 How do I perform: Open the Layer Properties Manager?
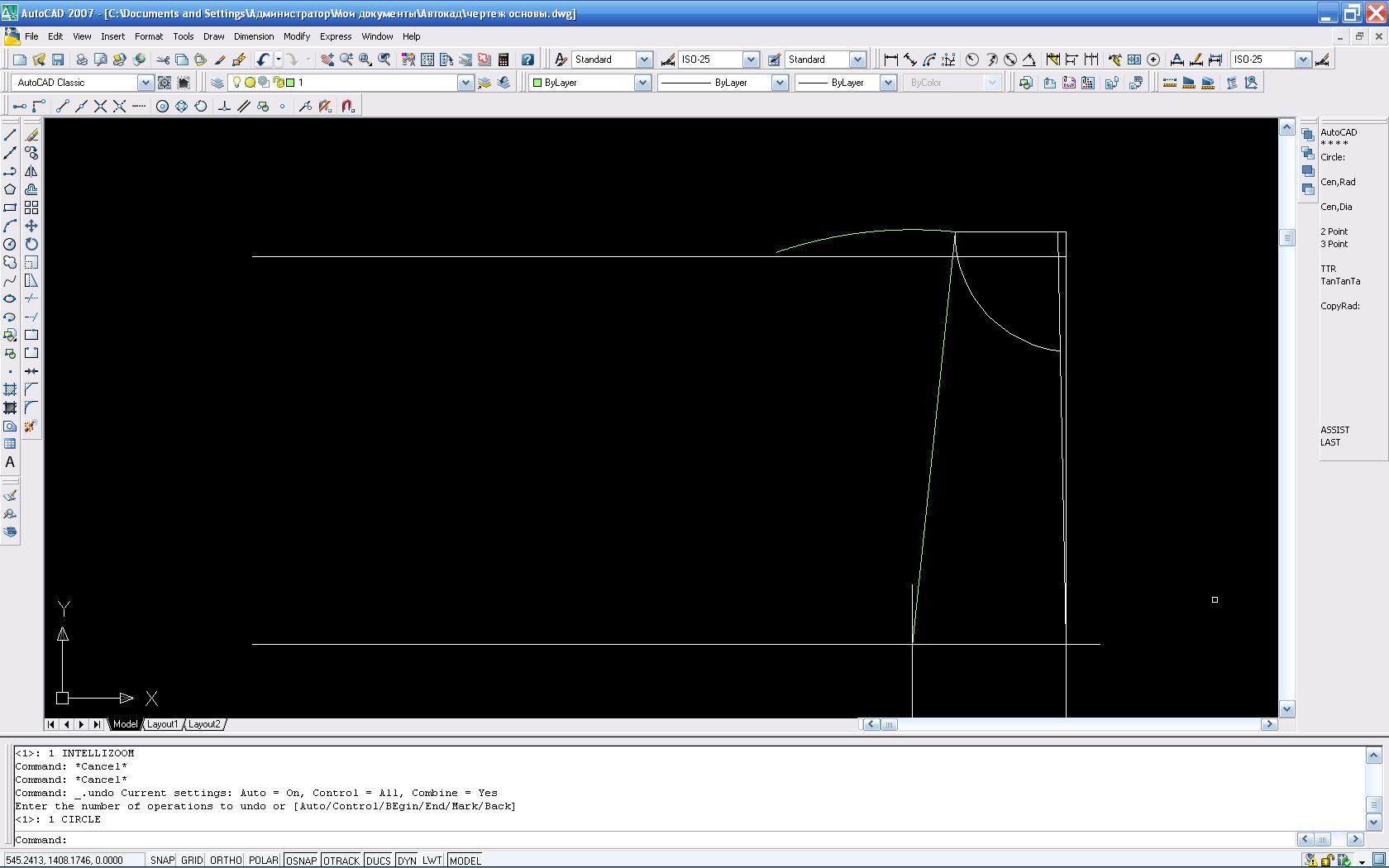pyautogui.click(x=217, y=83)
